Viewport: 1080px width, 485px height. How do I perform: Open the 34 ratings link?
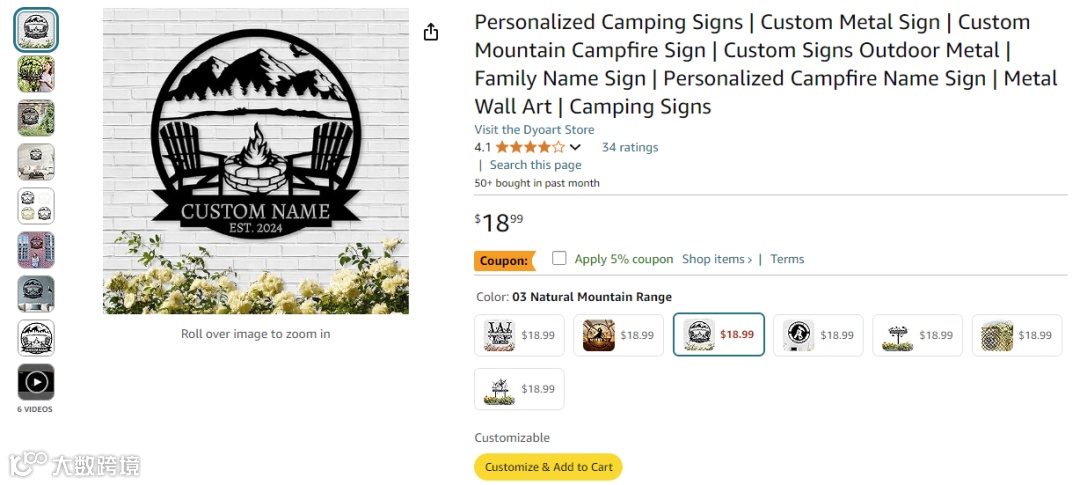[x=630, y=147]
